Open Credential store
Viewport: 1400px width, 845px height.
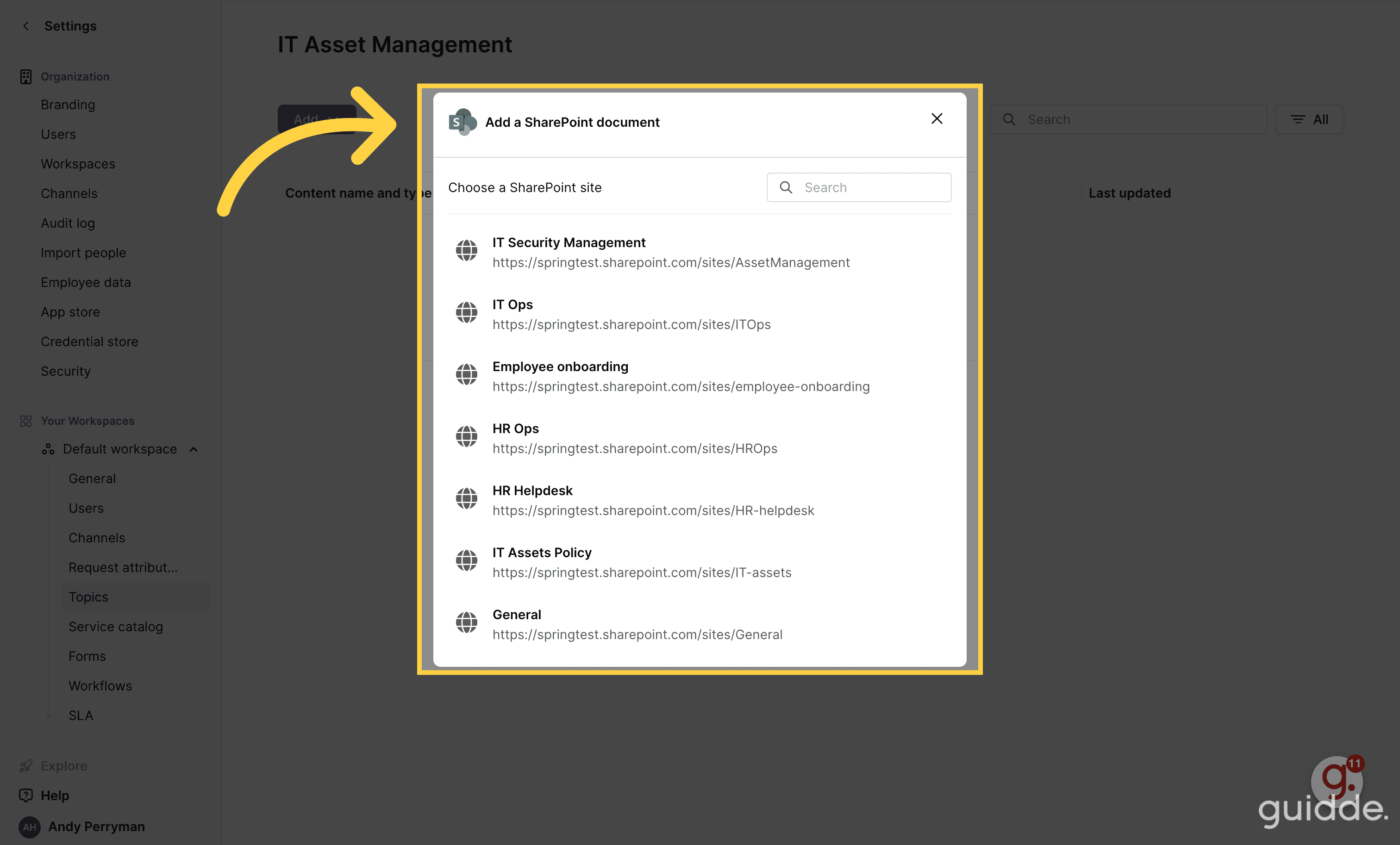(90, 342)
